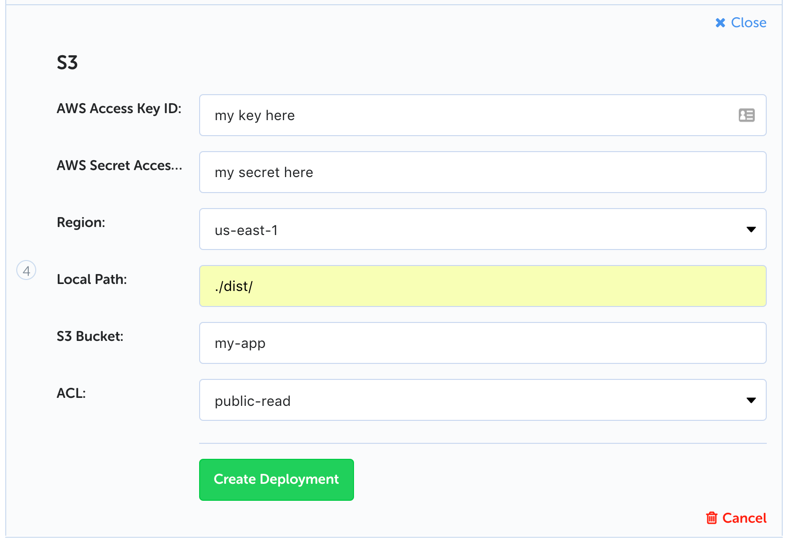This screenshot has height=545, width=785.
Task: Click the step 4 circle marker
Action: (x=27, y=270)
